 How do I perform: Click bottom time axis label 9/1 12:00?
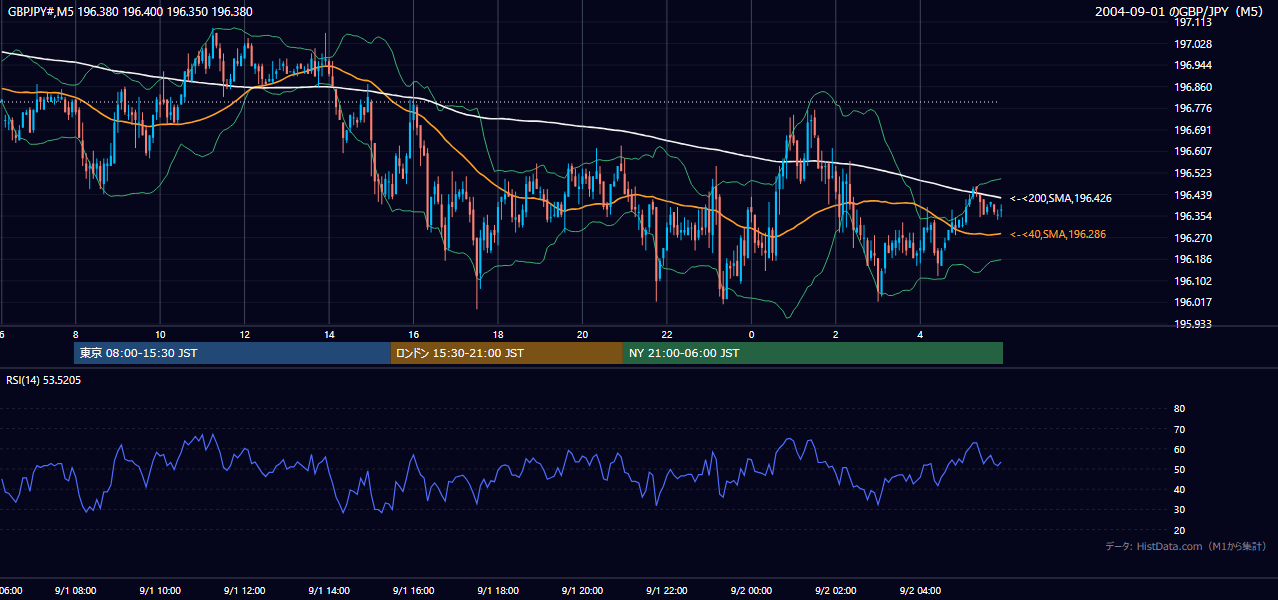pos(244,591)
